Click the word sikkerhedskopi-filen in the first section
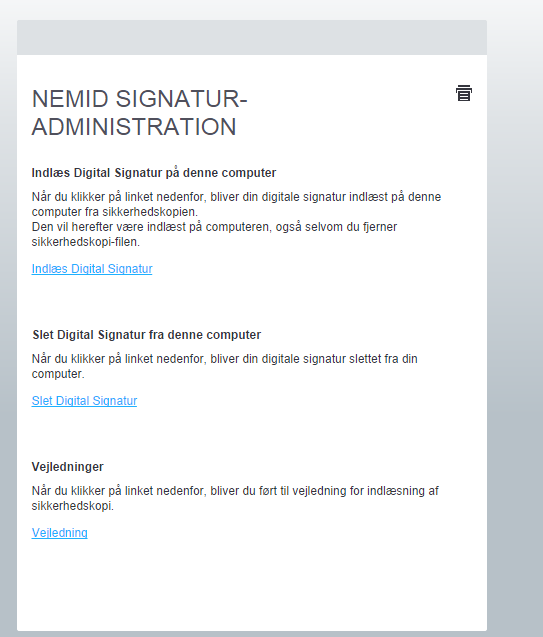 (85, 242)
